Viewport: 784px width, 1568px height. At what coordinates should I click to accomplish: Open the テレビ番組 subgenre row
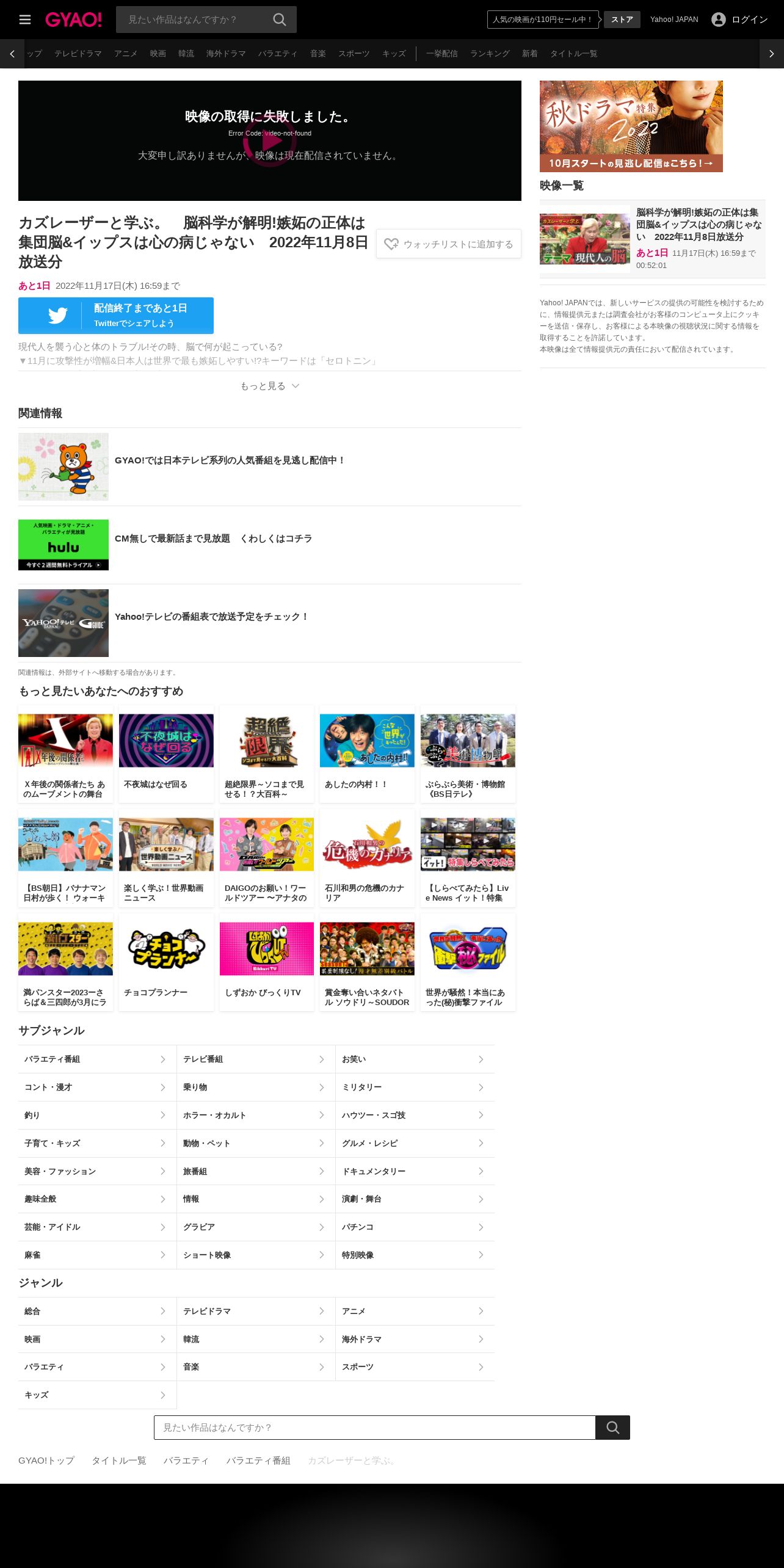256,1059
